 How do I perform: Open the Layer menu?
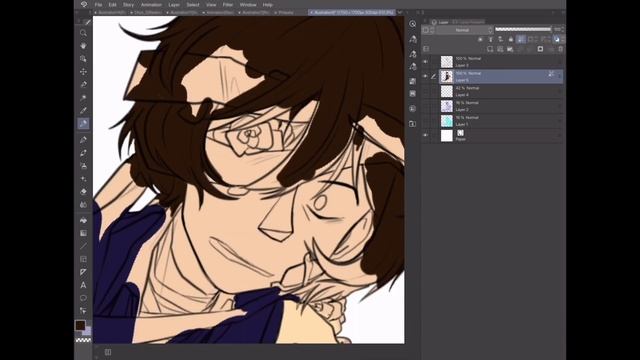coord(174,5)
